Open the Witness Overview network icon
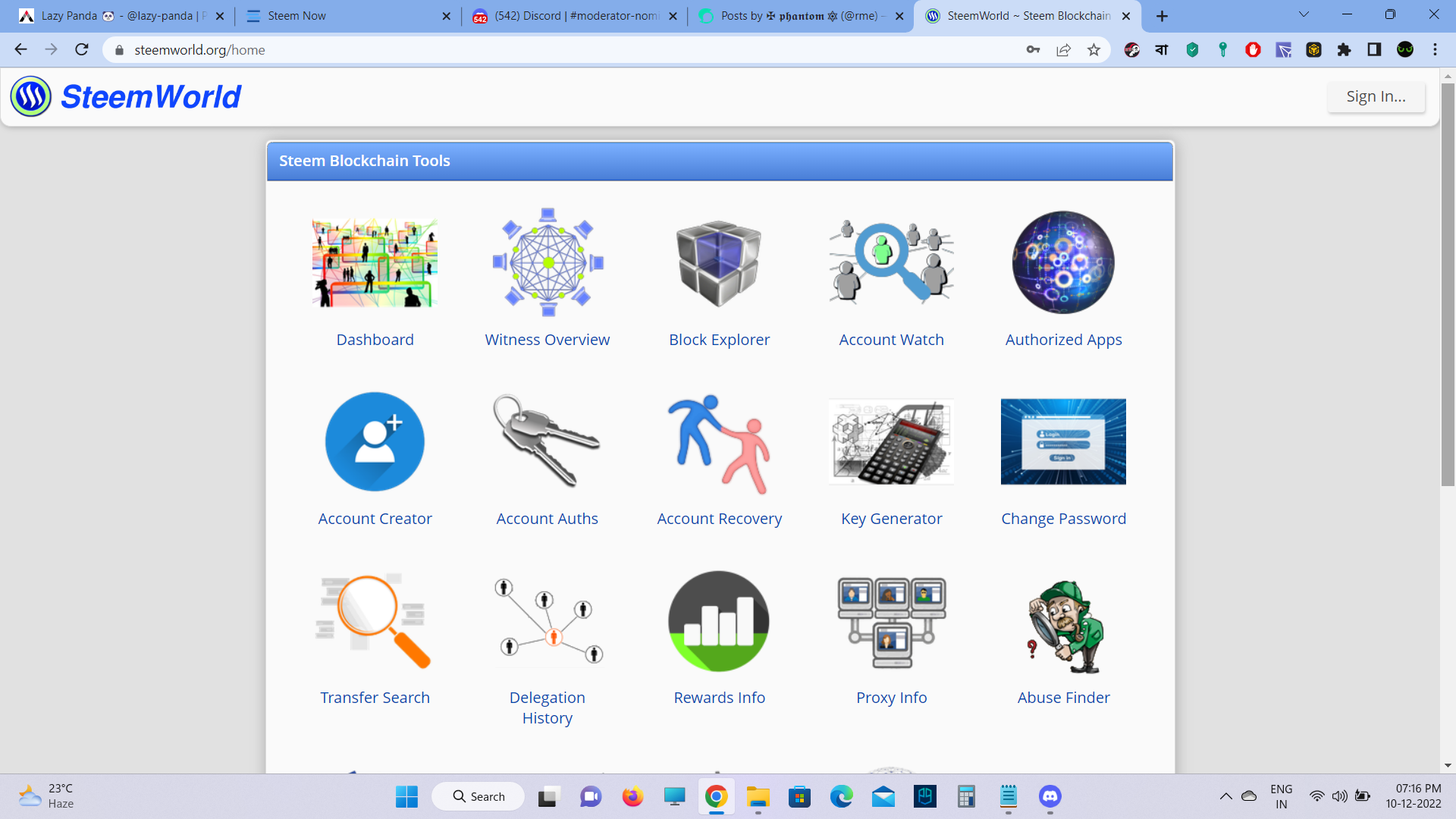Viewport: 1456px width, 819px height. (548, 262)
